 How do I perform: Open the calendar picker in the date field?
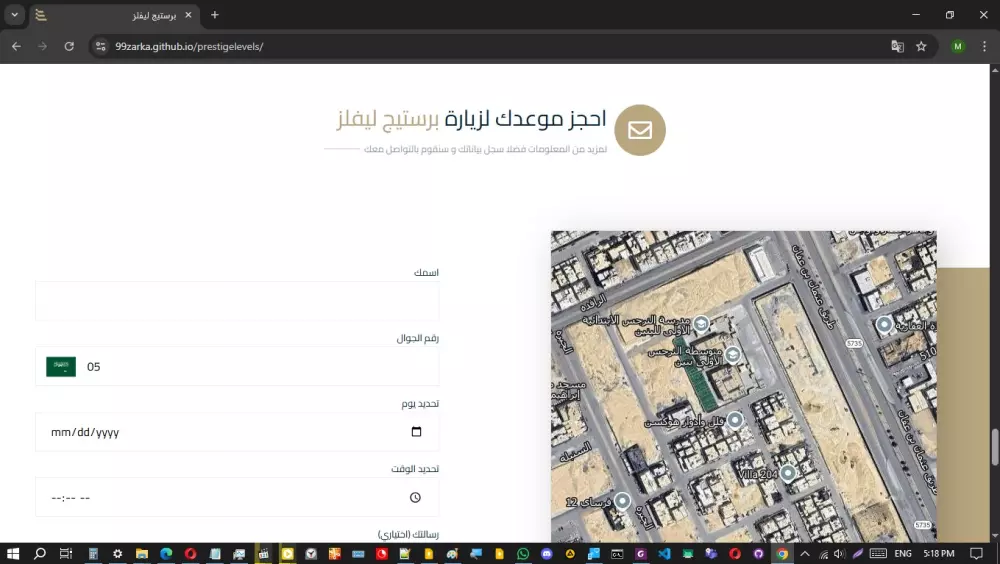tap(416, 432)
